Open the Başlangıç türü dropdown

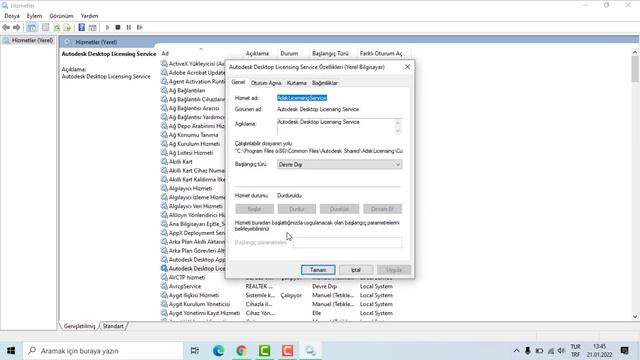coord(340,164)
